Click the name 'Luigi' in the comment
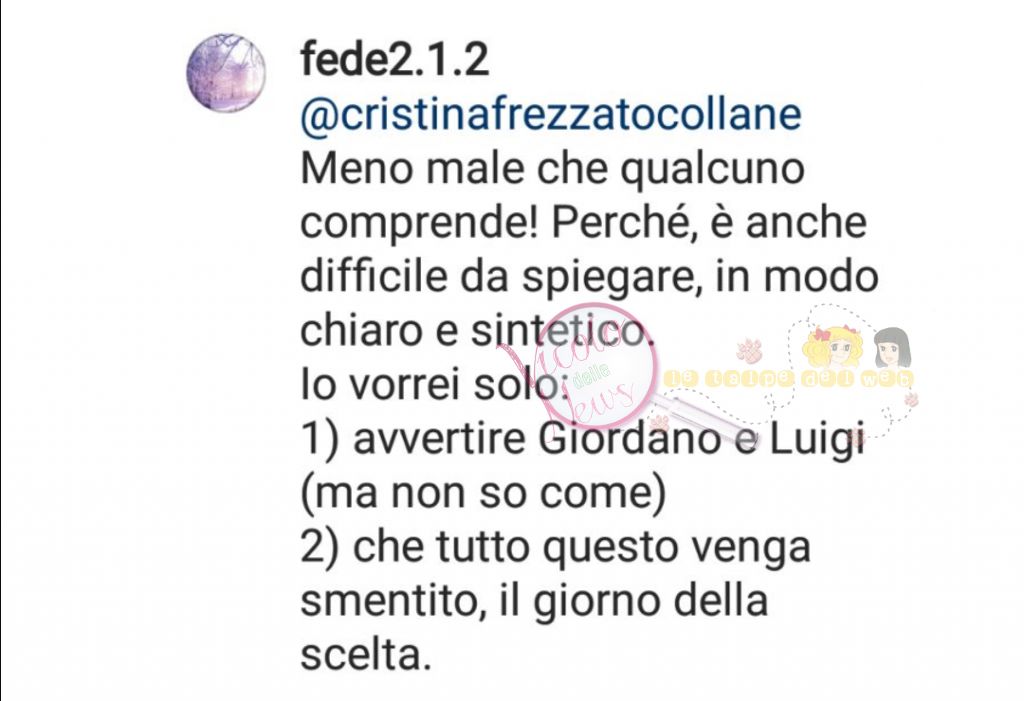The height and width of the screenshot is (701, 1024). pos(816,440)
